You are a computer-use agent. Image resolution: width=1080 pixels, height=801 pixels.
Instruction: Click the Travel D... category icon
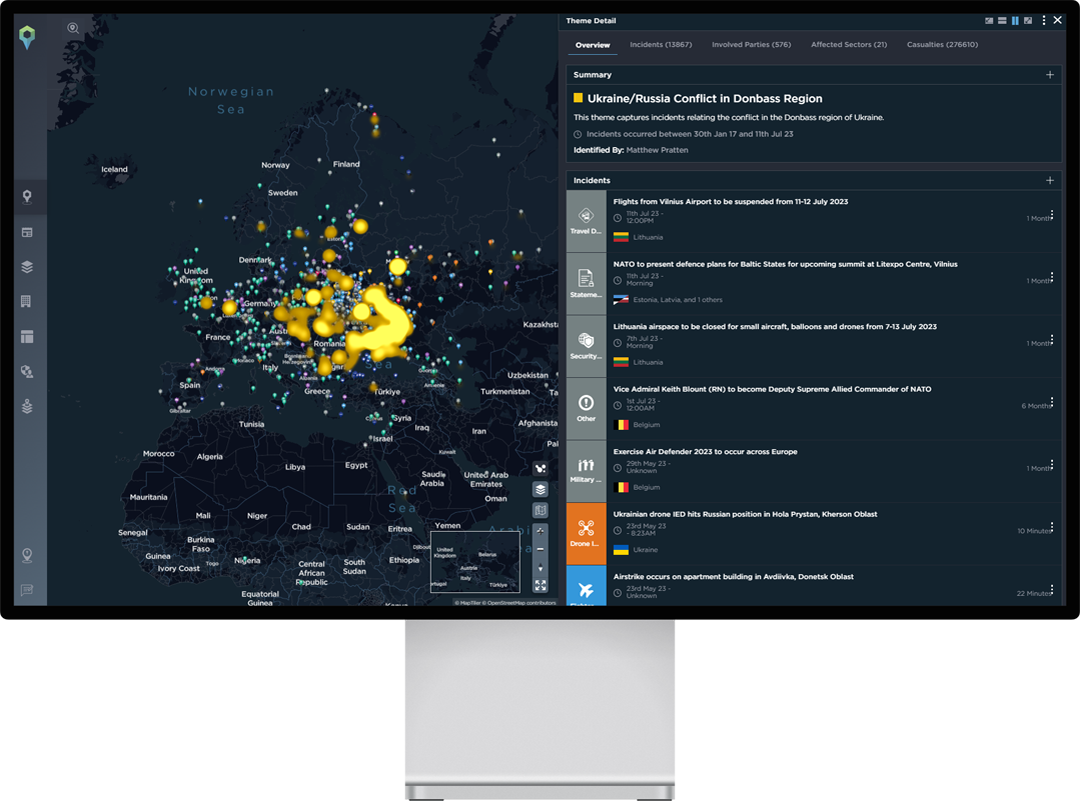(586, 220)
